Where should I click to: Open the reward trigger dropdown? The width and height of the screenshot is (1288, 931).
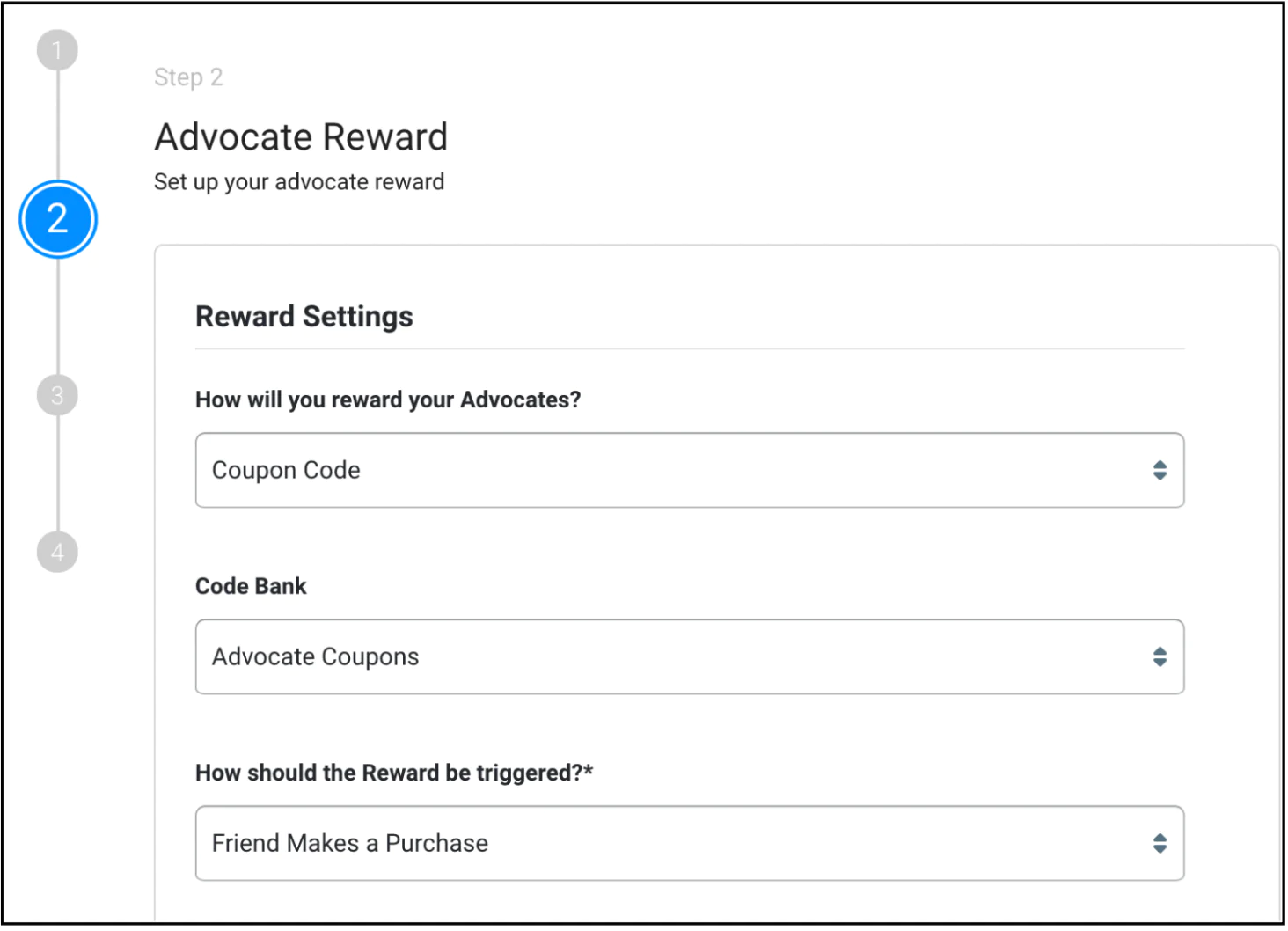point(690,844)
